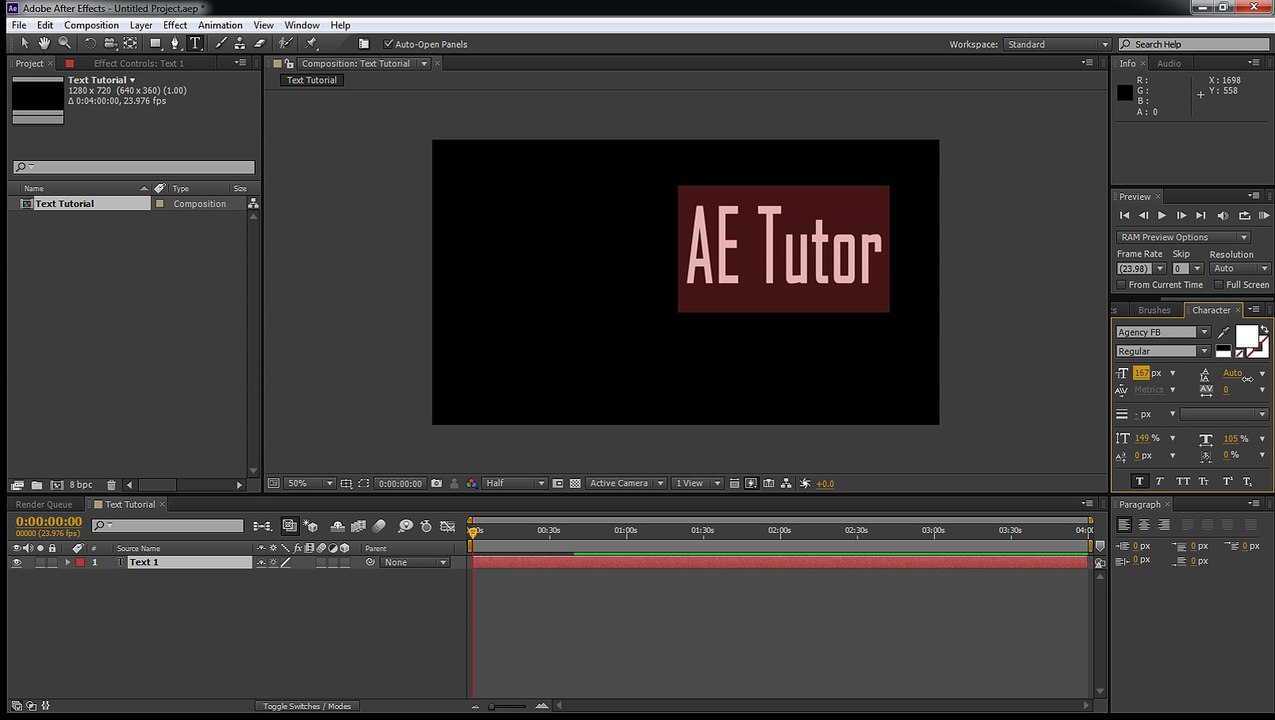The image size is (1275, 720).
Task: Open the Composition menu
Action: point(91,25)
